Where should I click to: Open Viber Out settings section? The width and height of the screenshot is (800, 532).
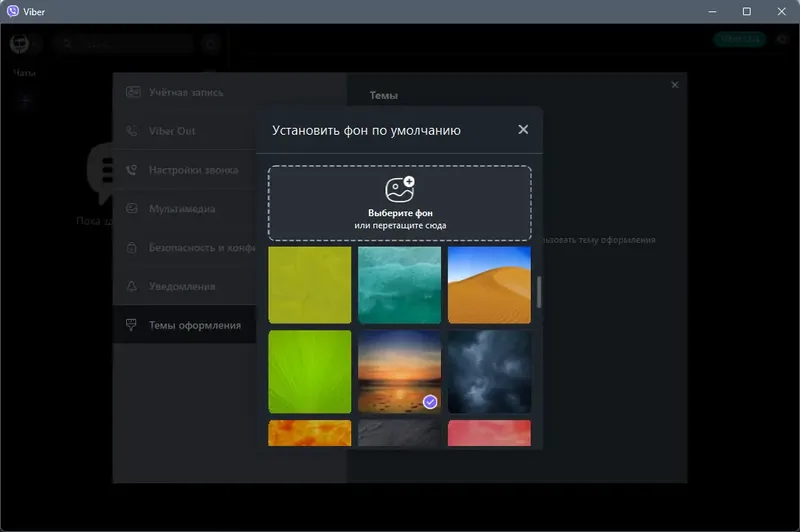click(x=185, y=131)
